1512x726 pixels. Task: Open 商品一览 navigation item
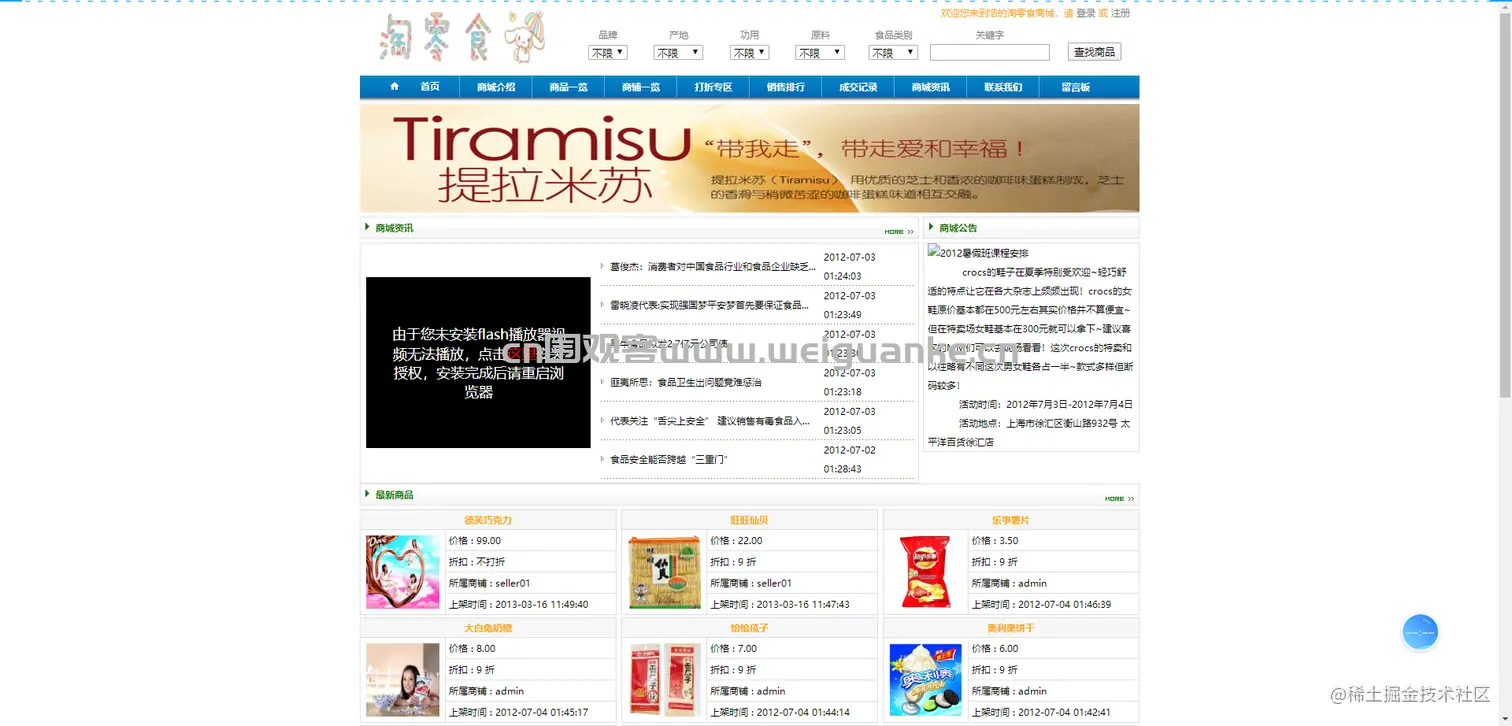pos(568,87)
